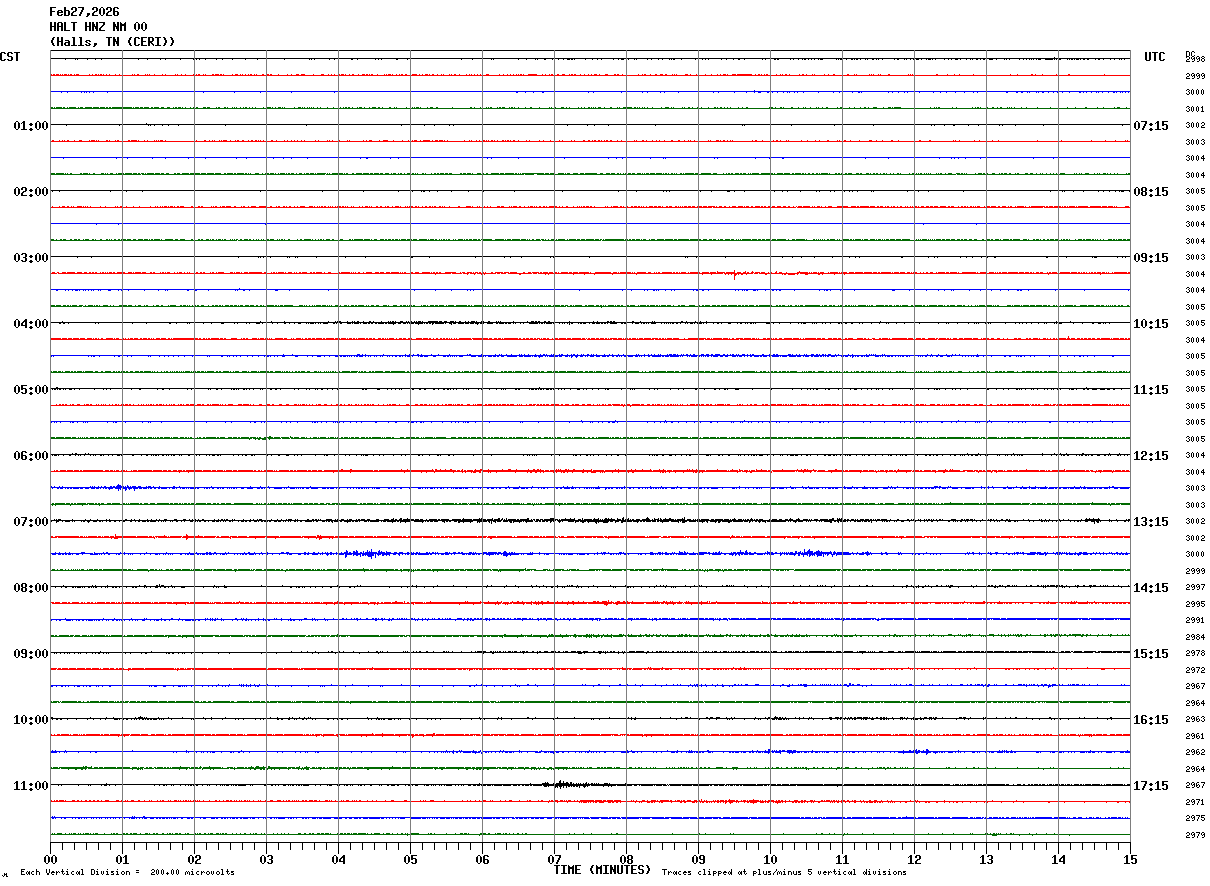Click the TIME (MINUTES) axis title

point(602,870)
